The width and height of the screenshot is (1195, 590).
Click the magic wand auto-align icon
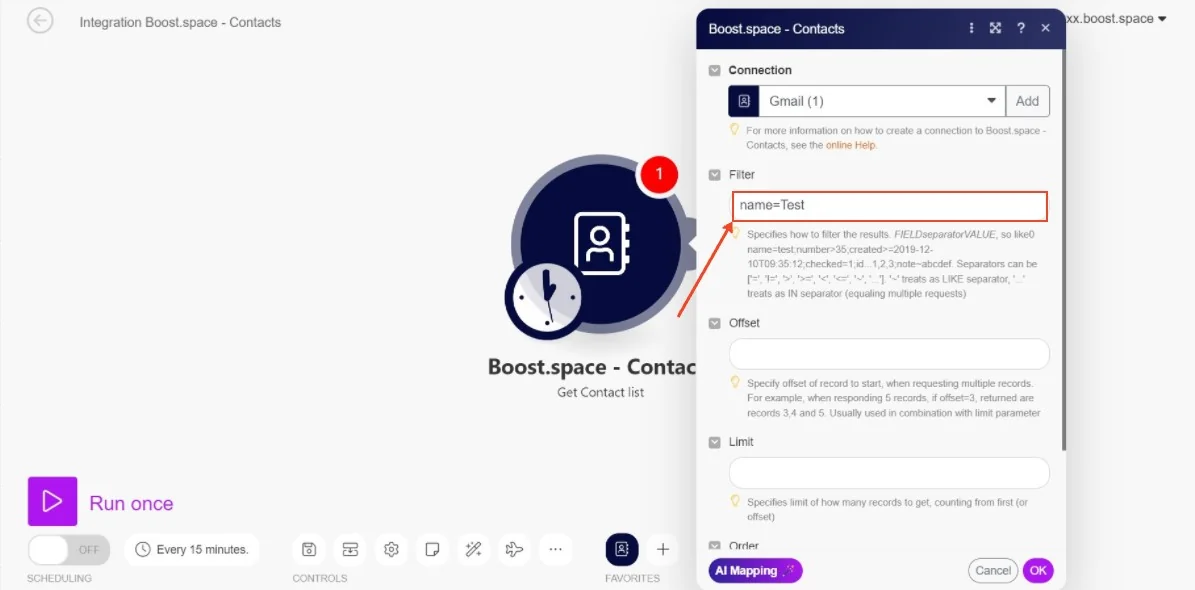(x=473, y=549)
